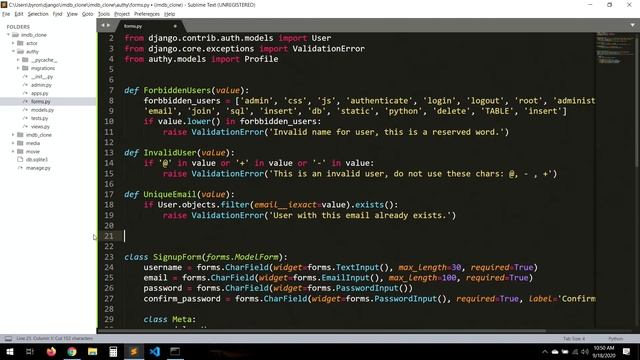
Task: Open apps.py in the sidebar
Action: 40,93
